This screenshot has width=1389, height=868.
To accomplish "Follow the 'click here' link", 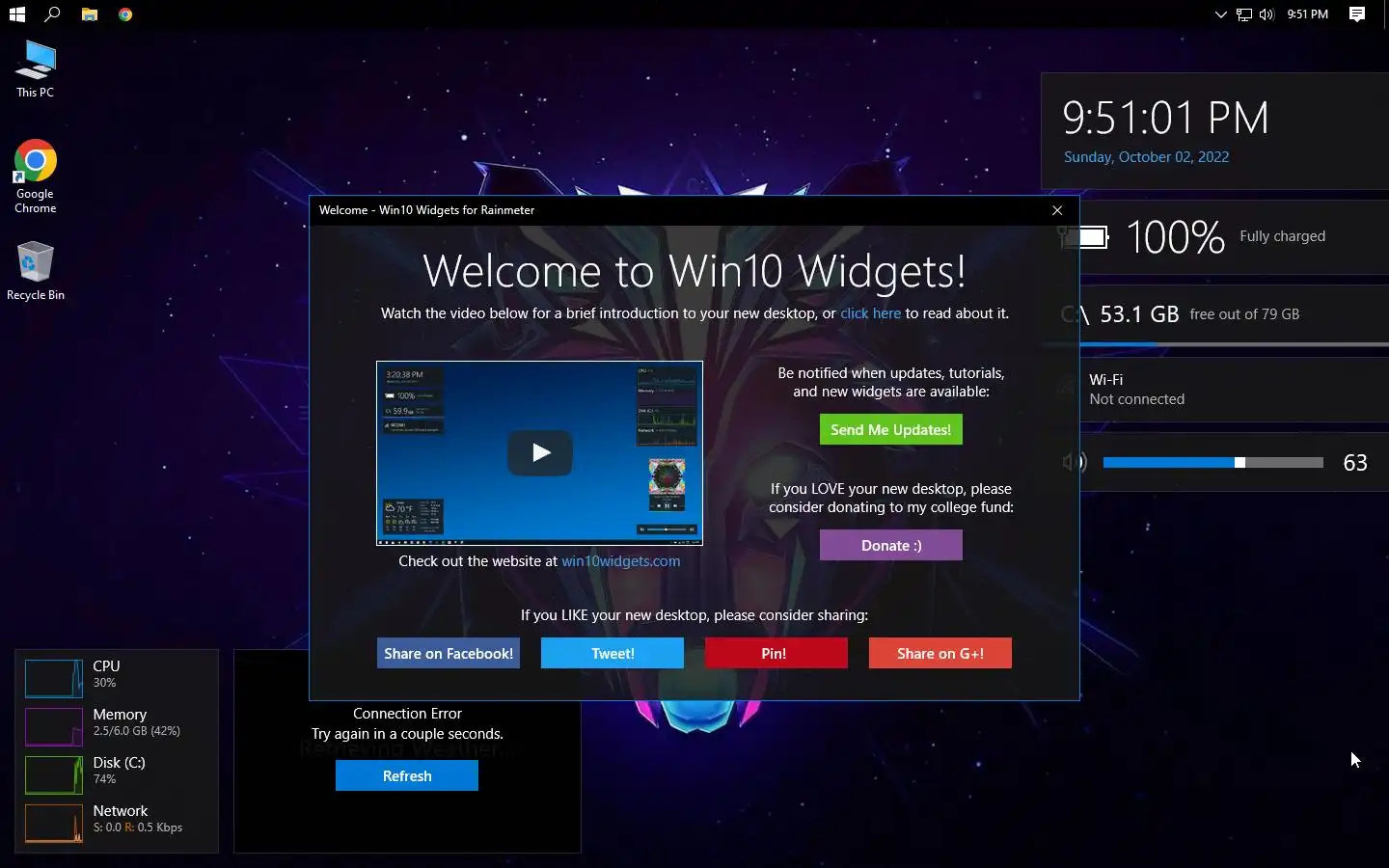I will [x=870, y=313].
